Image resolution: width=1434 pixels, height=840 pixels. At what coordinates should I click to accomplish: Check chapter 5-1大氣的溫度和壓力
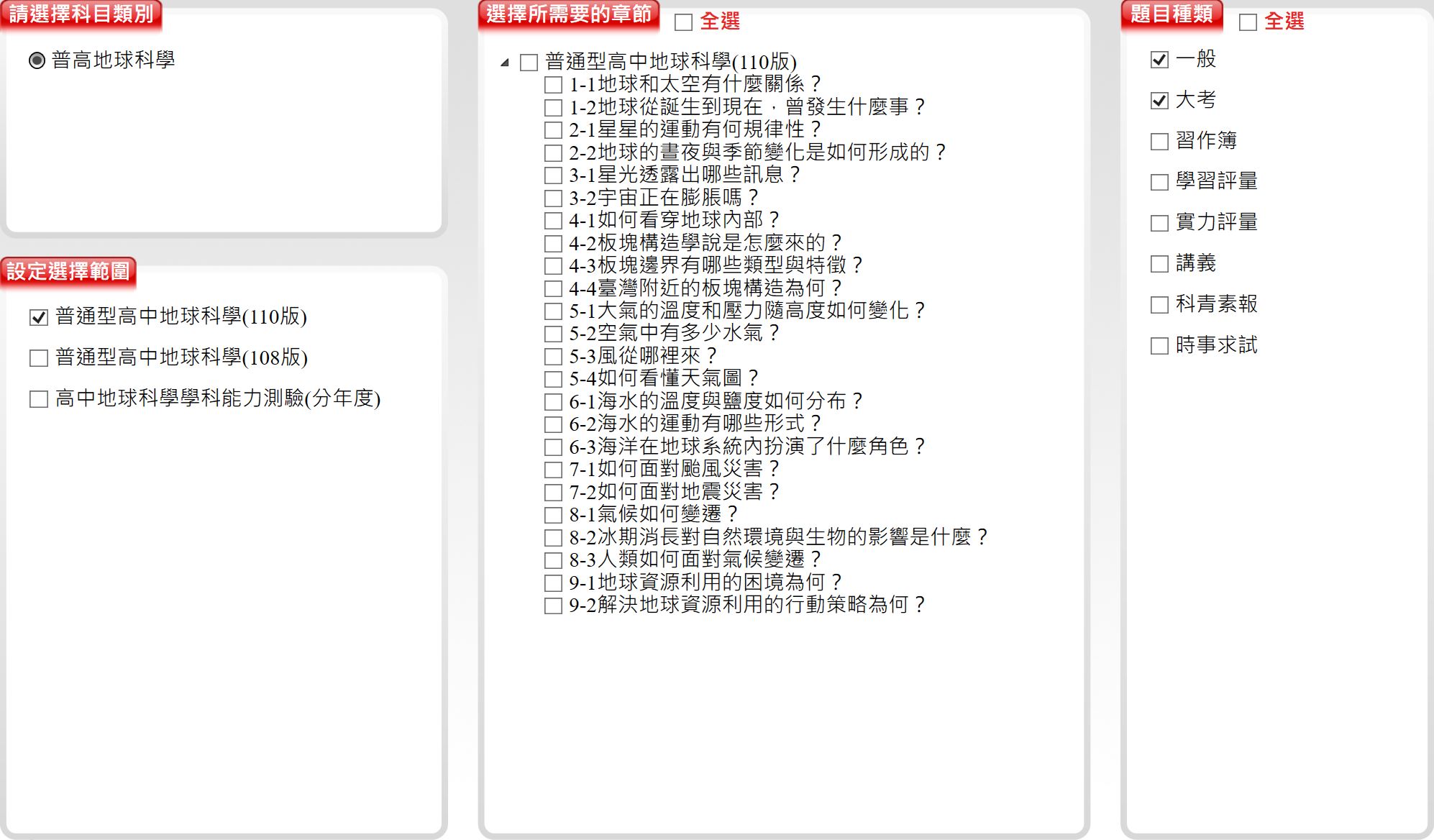(x=553, y=311)
